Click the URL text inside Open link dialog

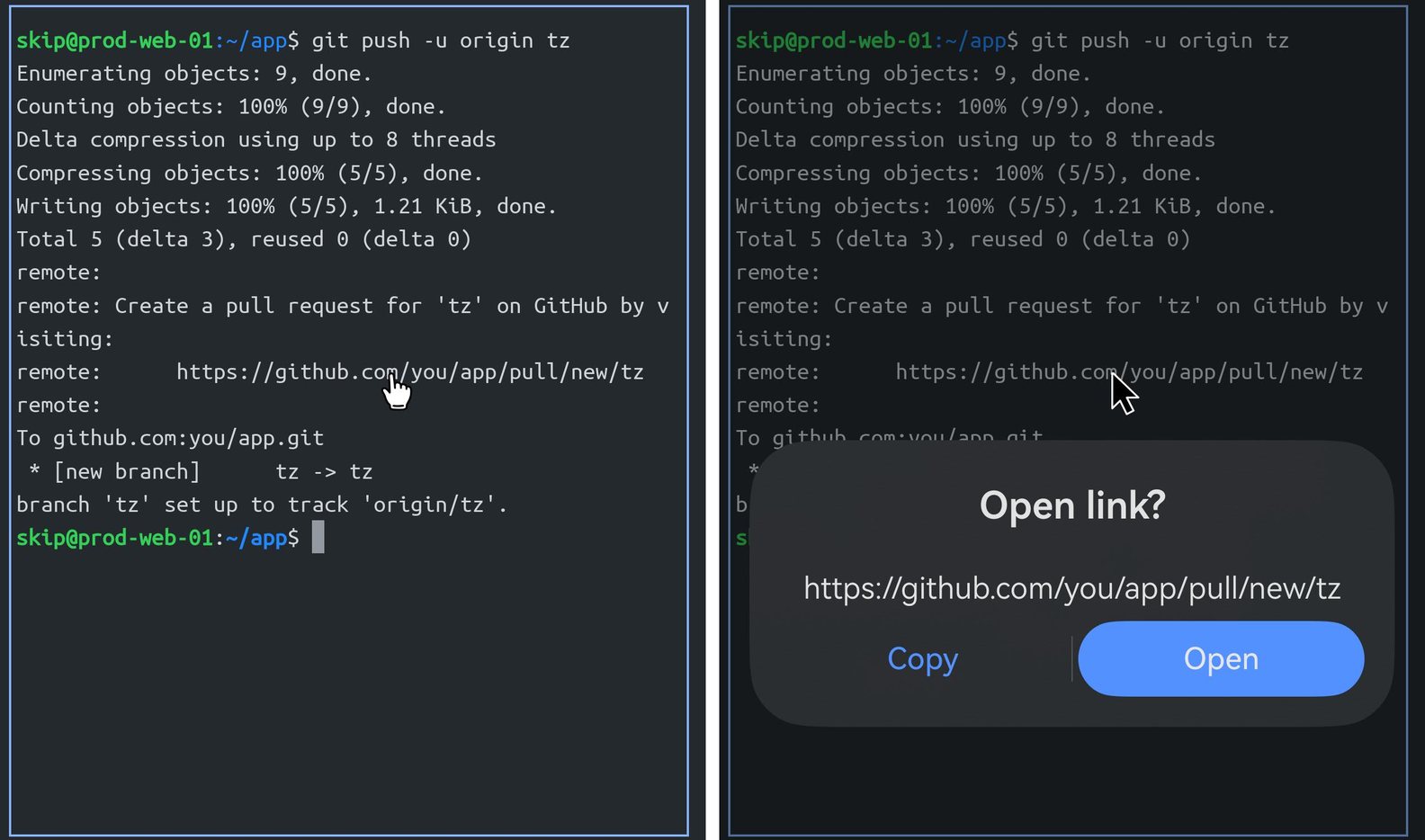pyautogui.click(x=1071, y=588)
